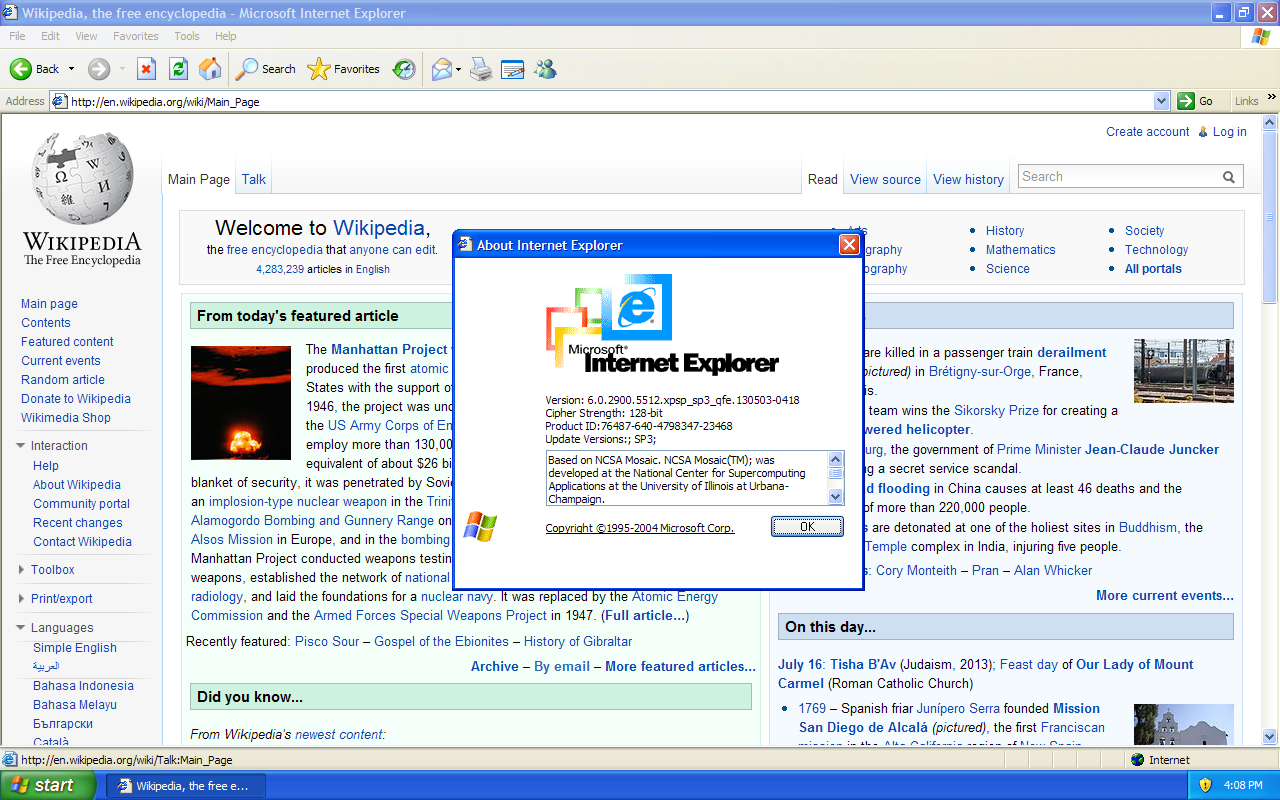Open the train derailment thumbnail image
Screen dimensions: 1280x800
coord(1184,371)
